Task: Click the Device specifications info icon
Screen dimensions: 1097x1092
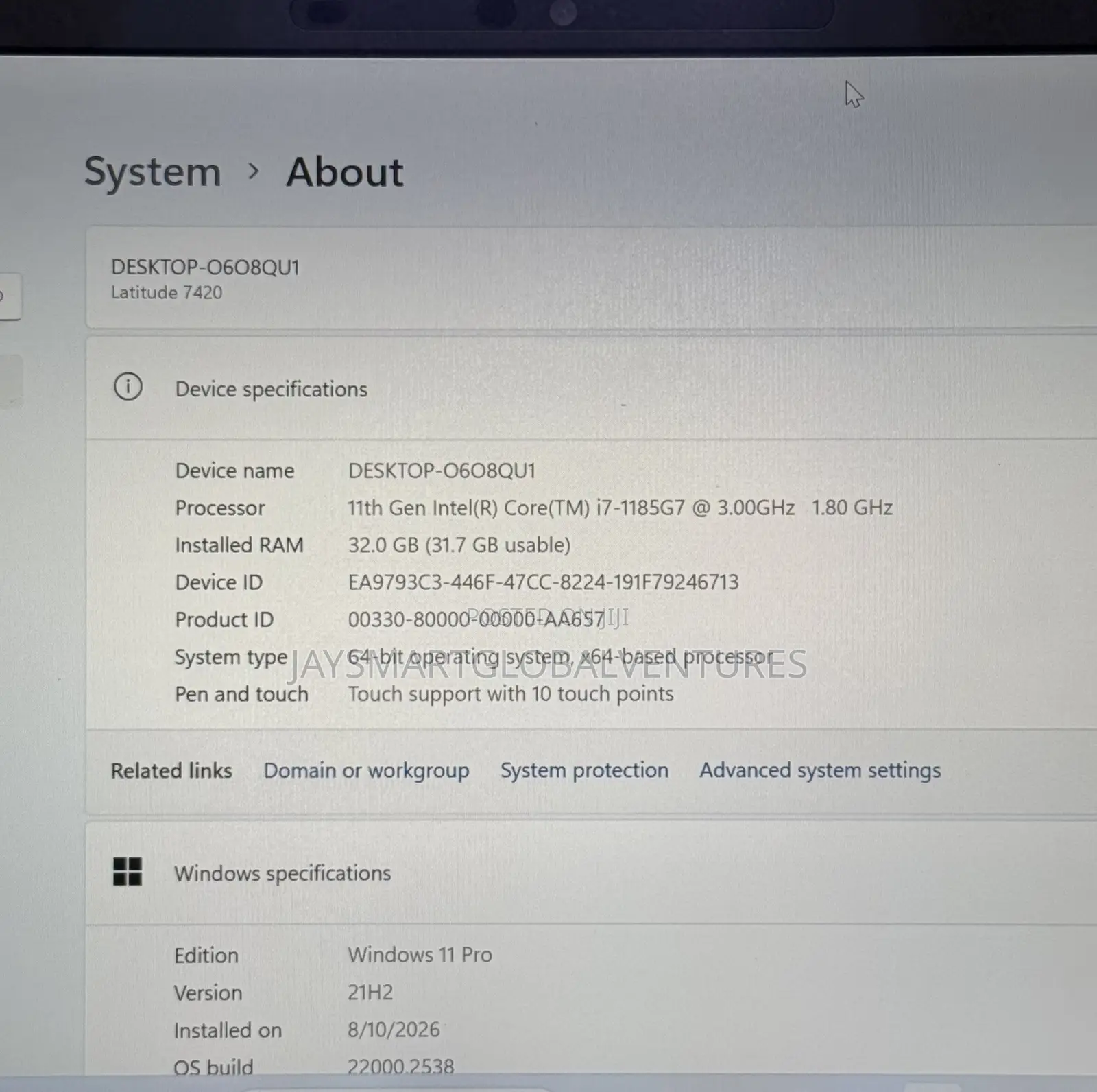Action: coord(128,388)
